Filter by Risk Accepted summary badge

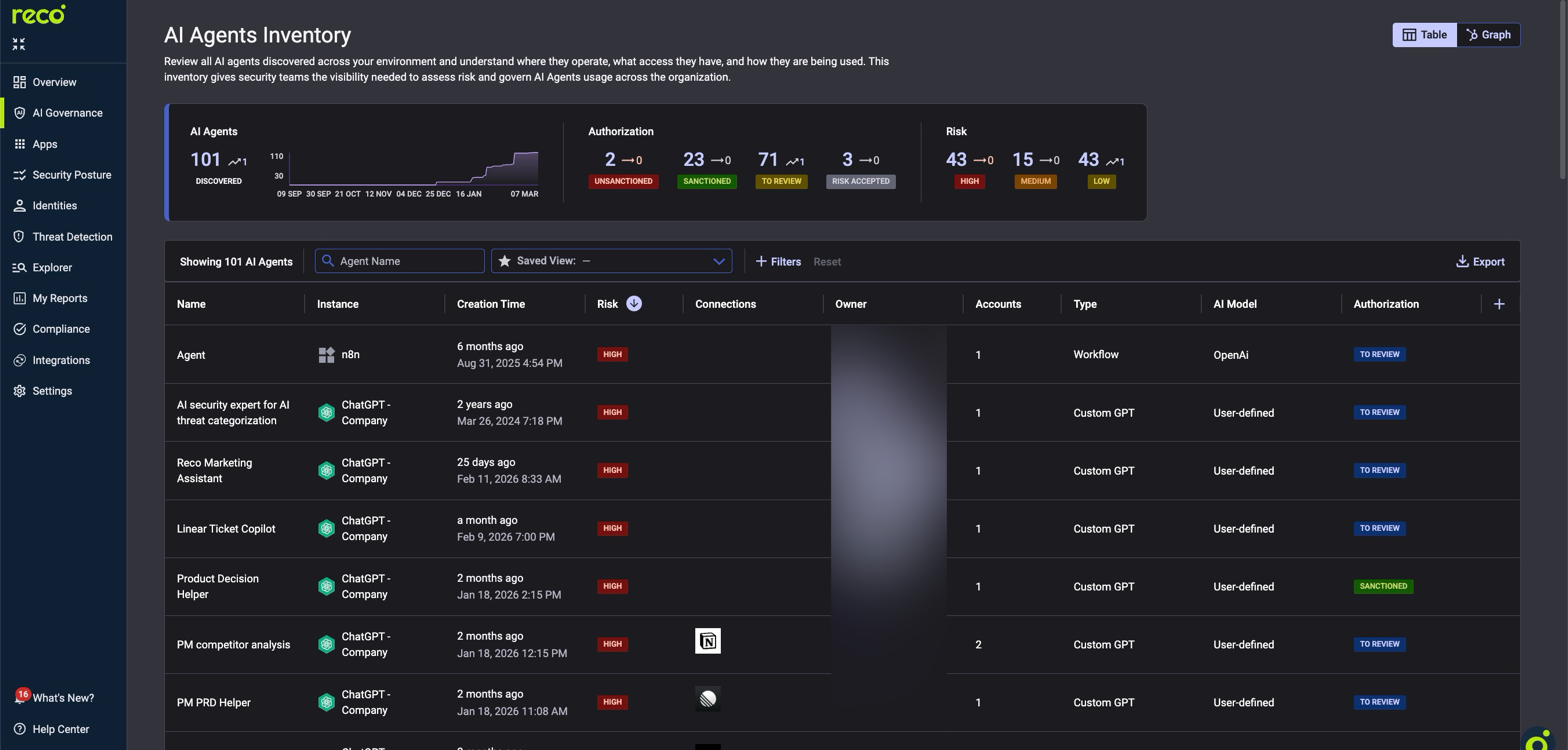point(860,181)
